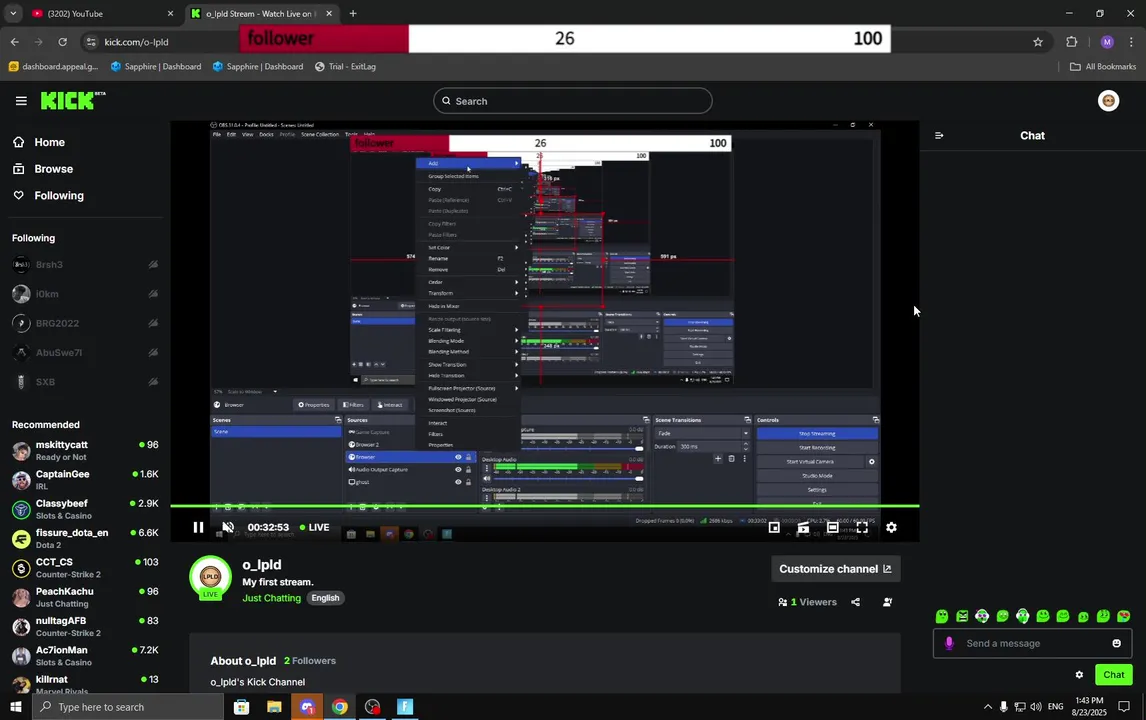The width and height of the screenshot is (1146, 720).
Task: Click the Kick Search field
Action: tap(572, 101)
